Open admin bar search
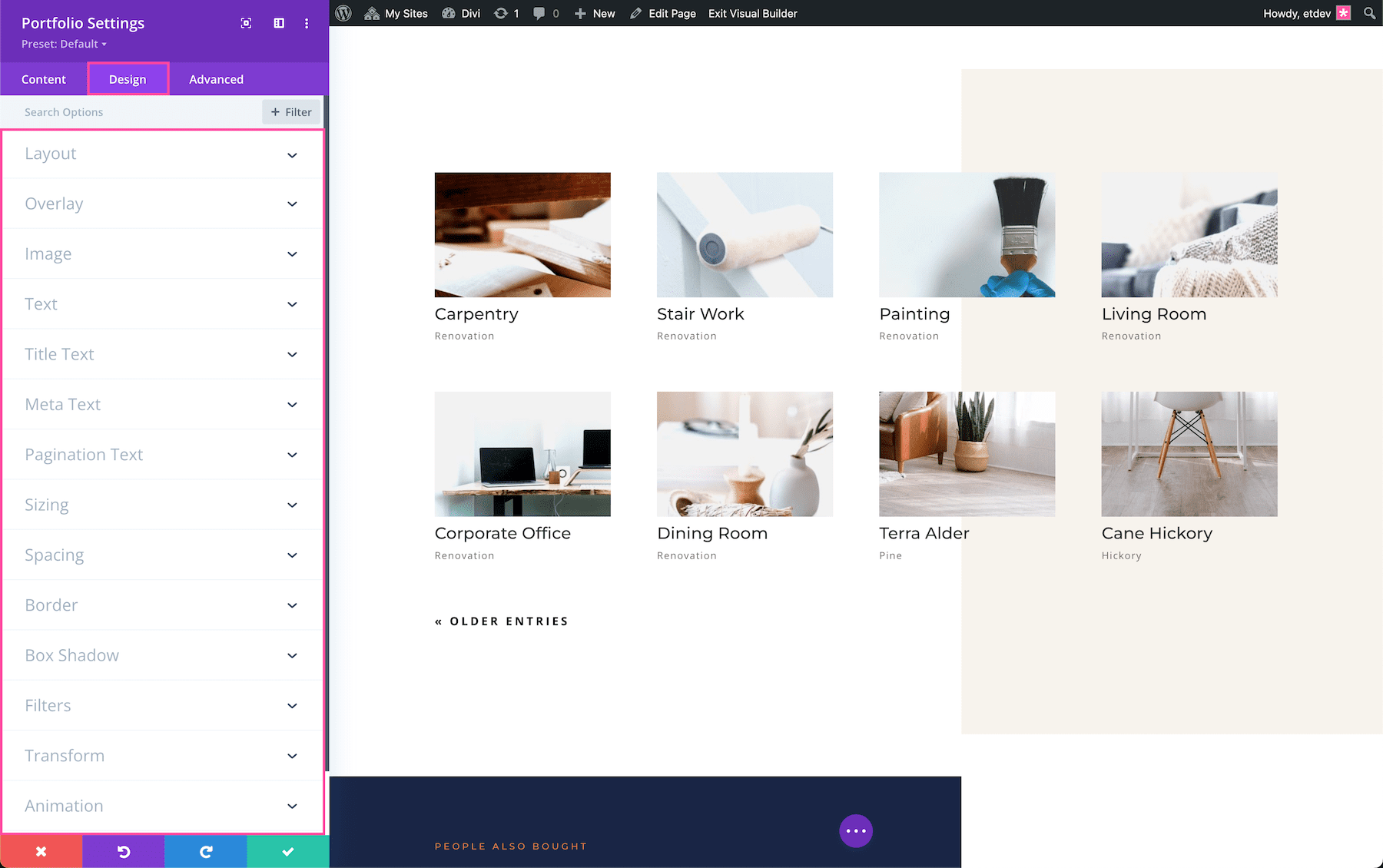The height and width of the screenshot is (868, 1383). coord(1369,13)
